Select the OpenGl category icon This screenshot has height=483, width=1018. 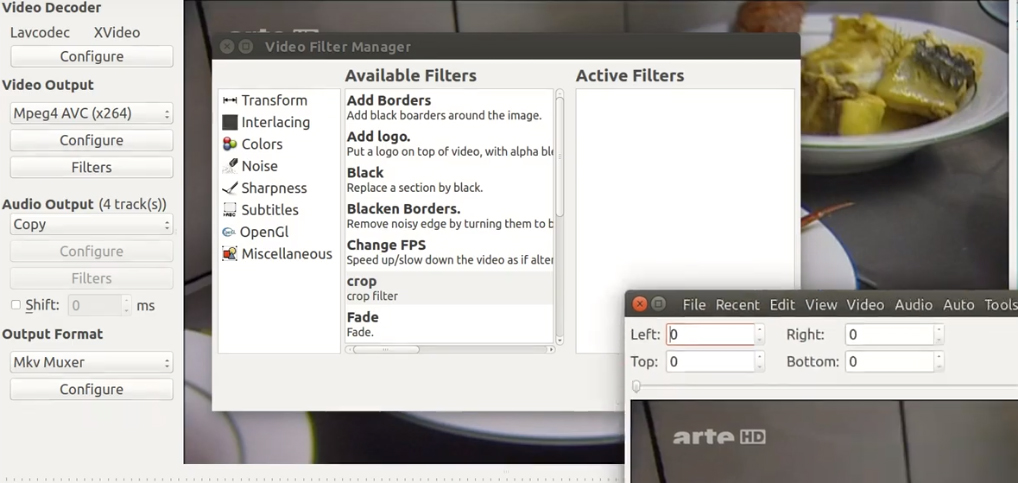point(229,232)
